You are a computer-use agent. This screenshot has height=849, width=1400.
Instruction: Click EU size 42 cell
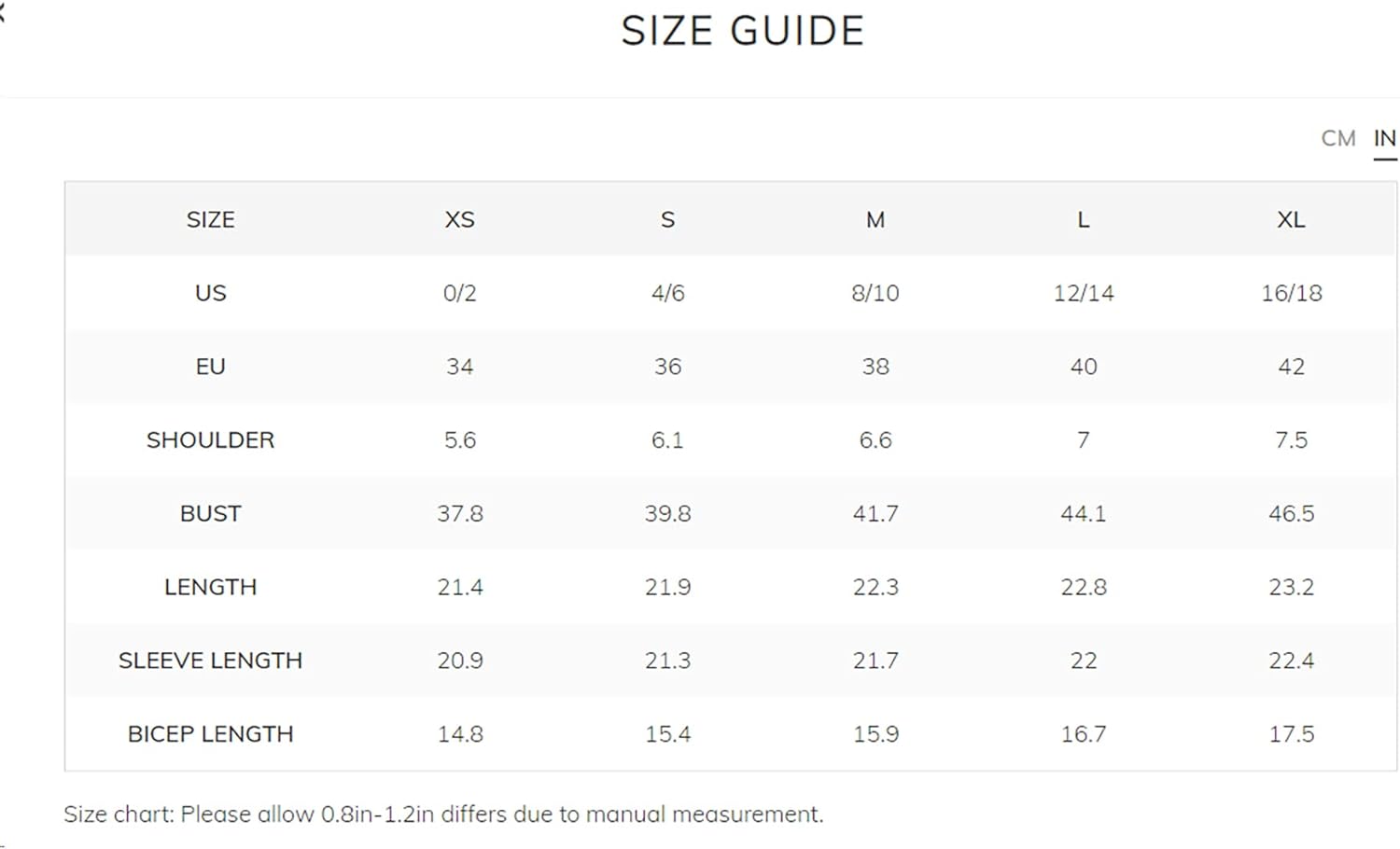pos(1291,367)
